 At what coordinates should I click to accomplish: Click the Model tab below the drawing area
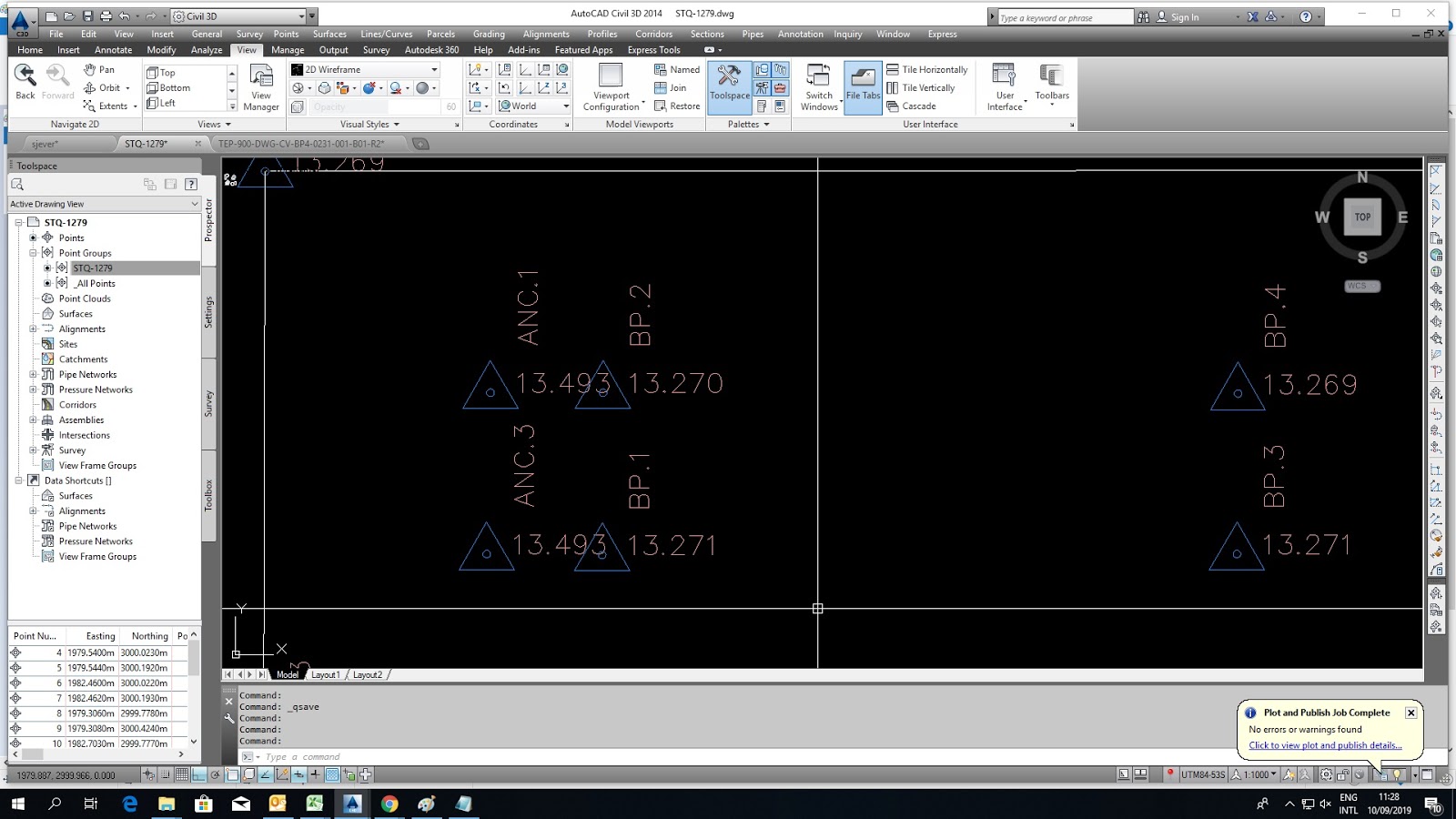(x=288, y=674)
